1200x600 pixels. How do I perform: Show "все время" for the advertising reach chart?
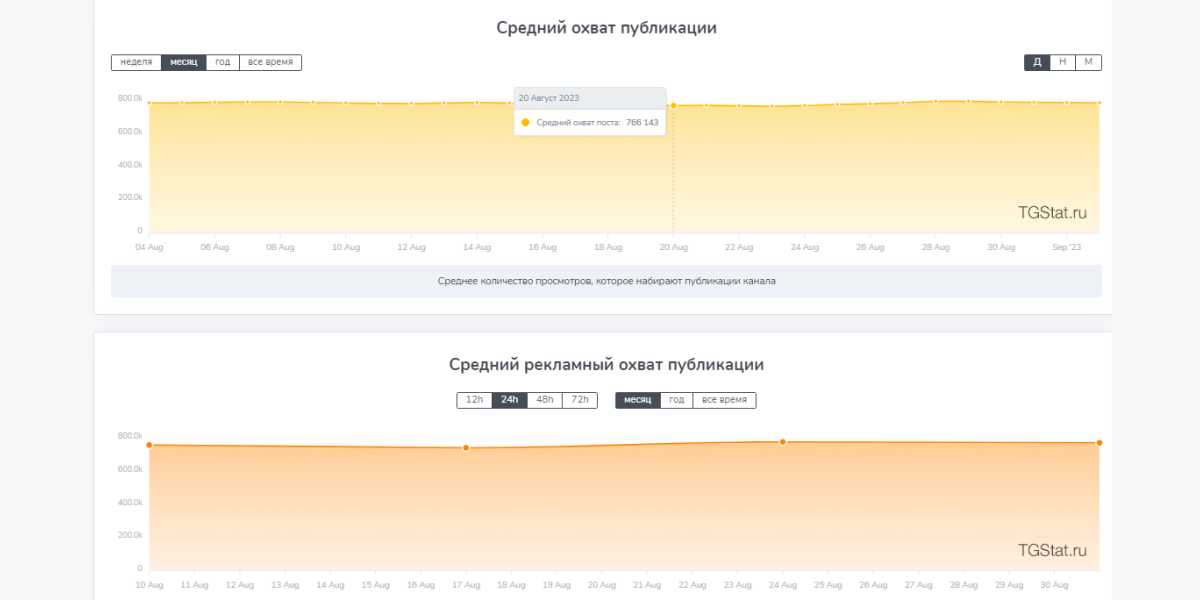pos(724,400)
